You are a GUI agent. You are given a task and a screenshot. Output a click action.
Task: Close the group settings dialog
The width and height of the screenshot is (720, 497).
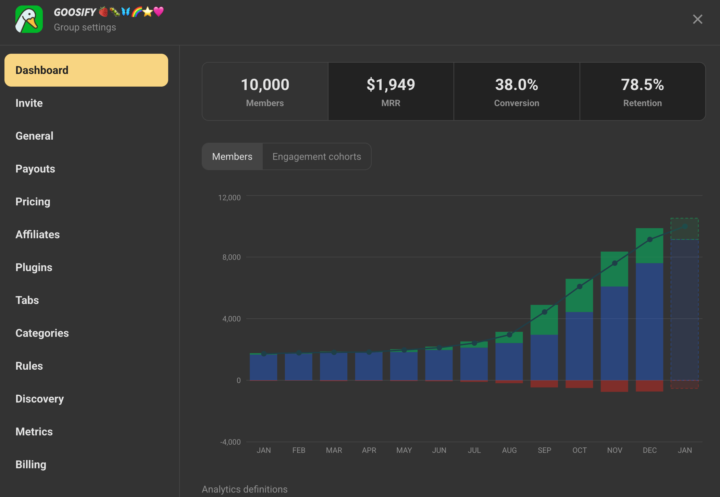point(697,19)
